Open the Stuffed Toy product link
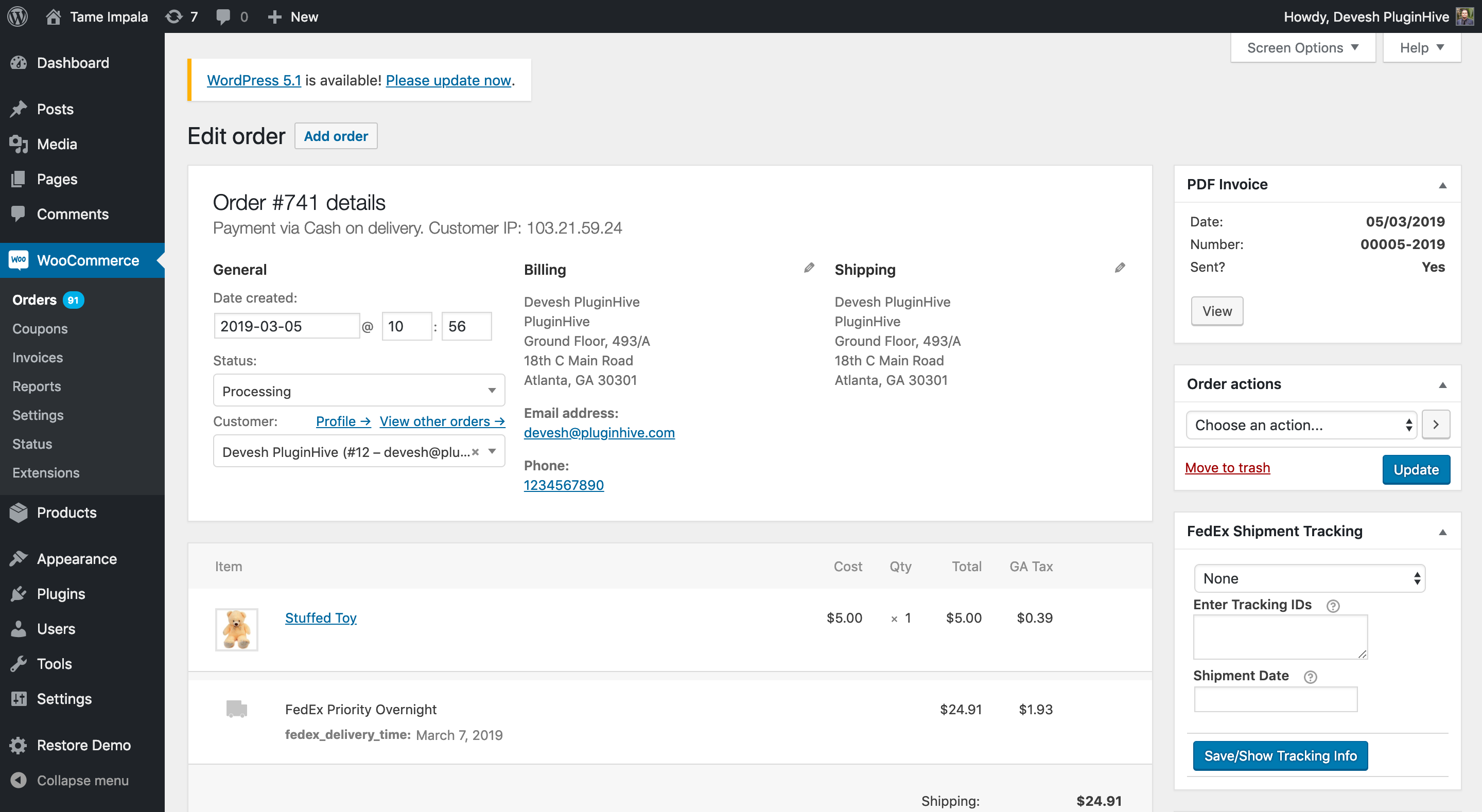 click(x=321, y=617)
